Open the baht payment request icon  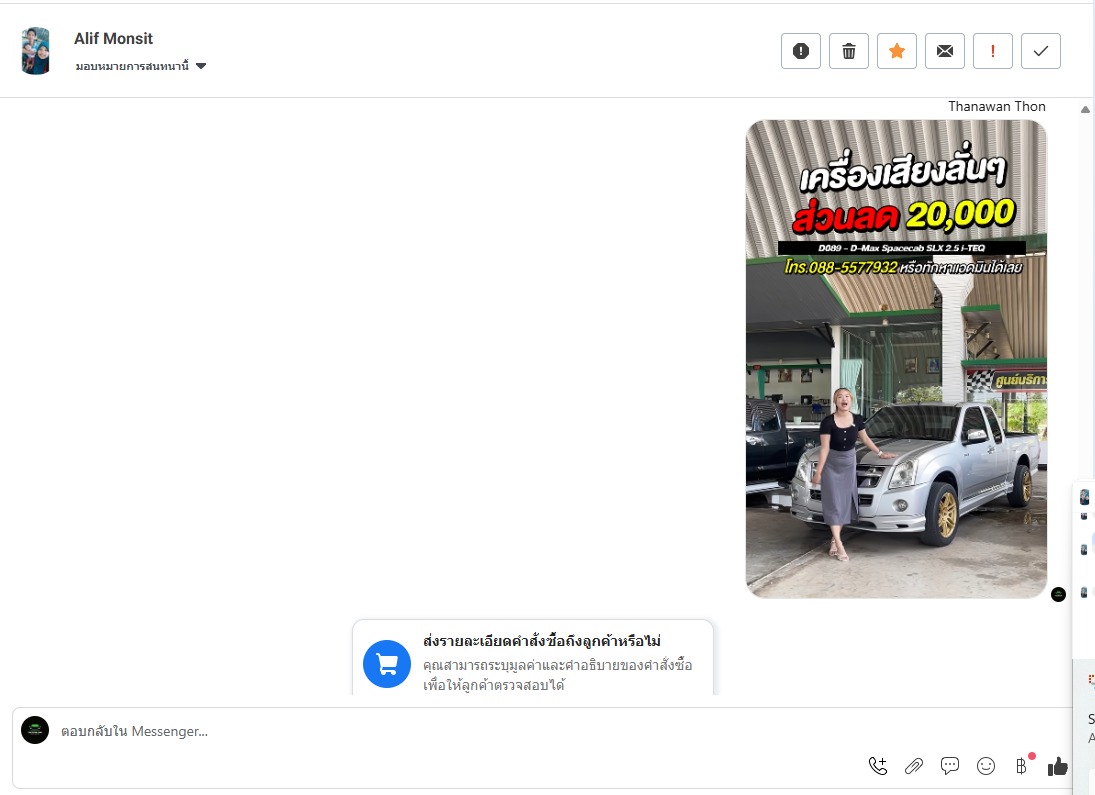(1022, 766)
